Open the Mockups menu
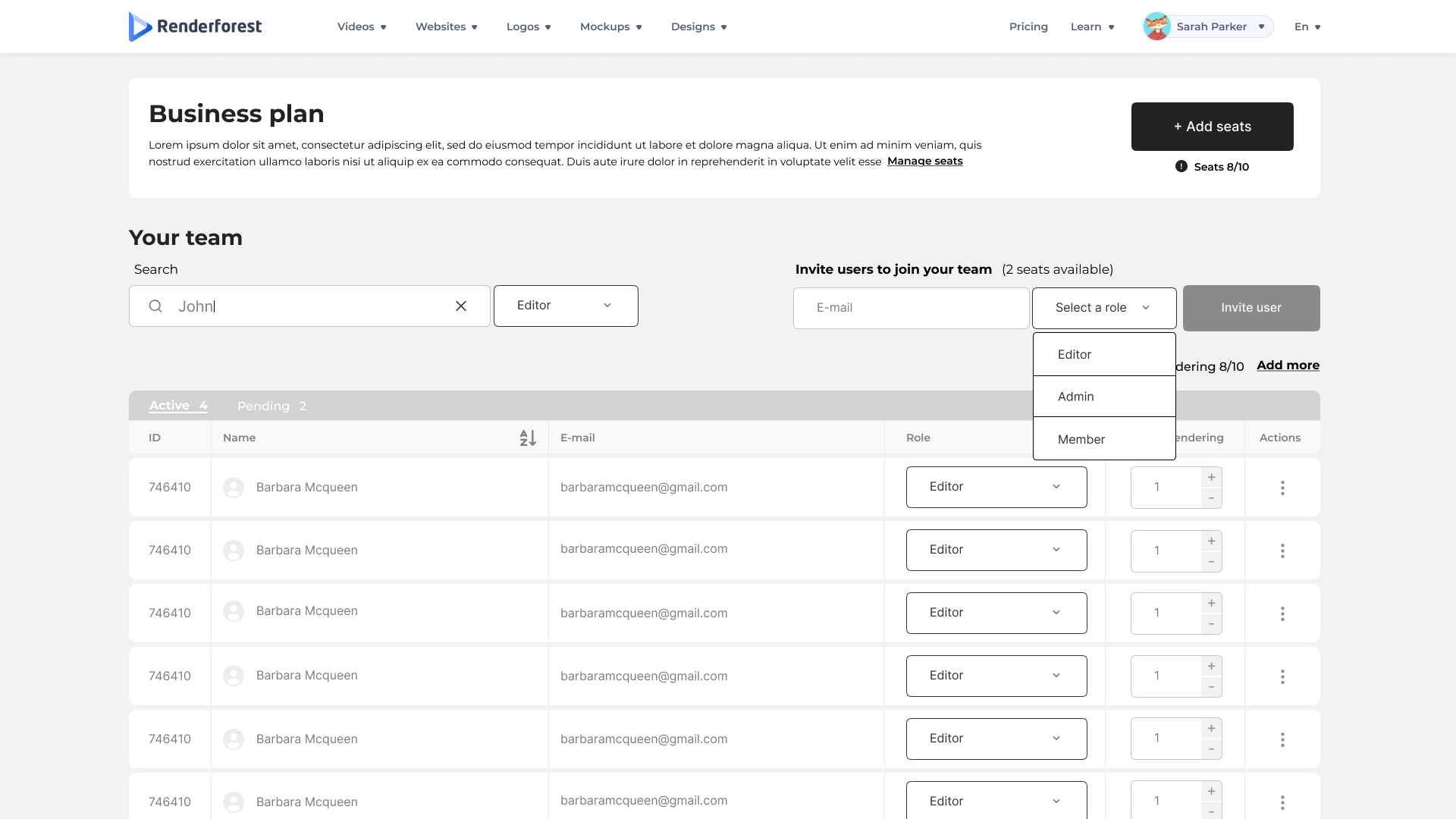Viewport: 1456px width, 819px height. click(610, 27)
